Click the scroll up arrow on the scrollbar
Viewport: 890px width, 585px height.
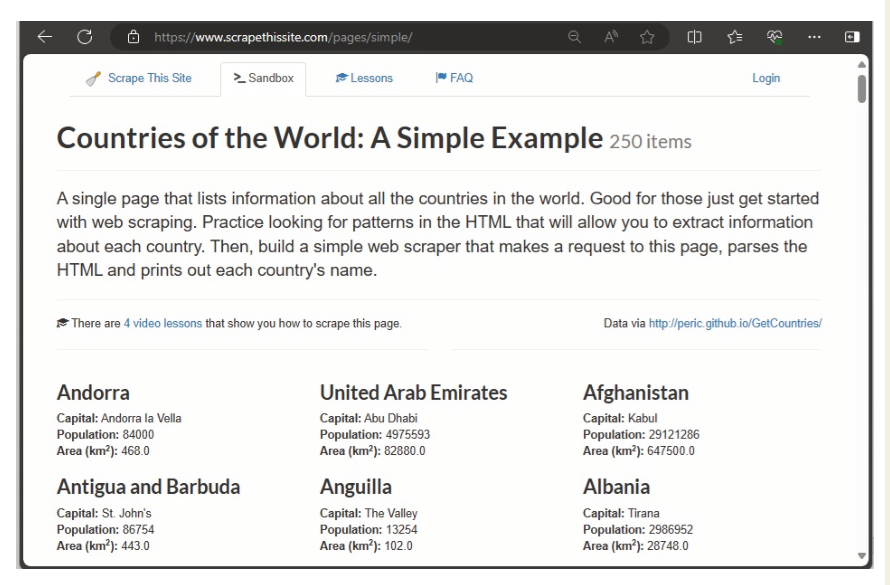(x=862, y=65)
